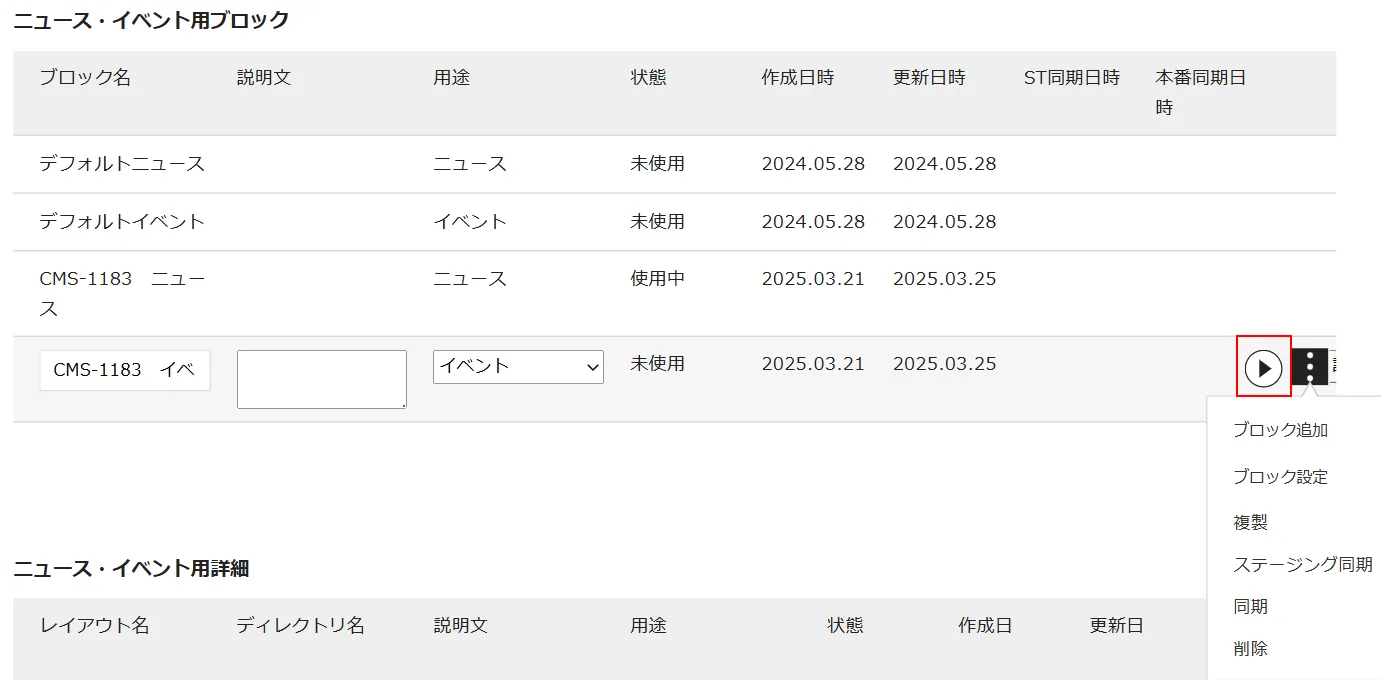The height and width of the screenshot is (680, 1381).
Task: Click 未使用 status in デフォルトニュース row
Action: tap(657, 164)
